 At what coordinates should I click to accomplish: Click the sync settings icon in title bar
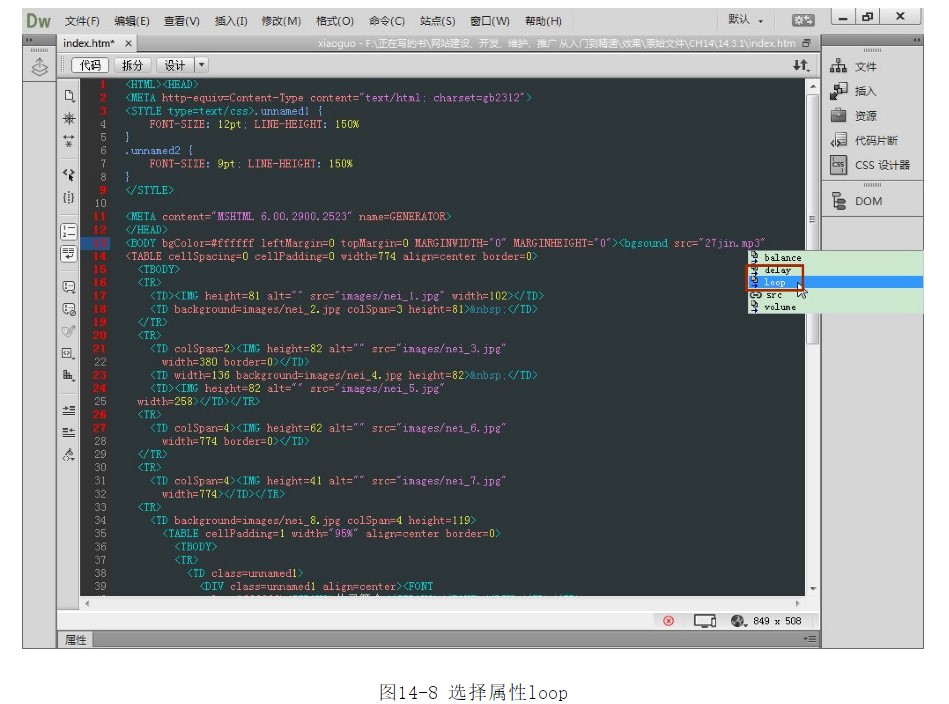(802, 20)
